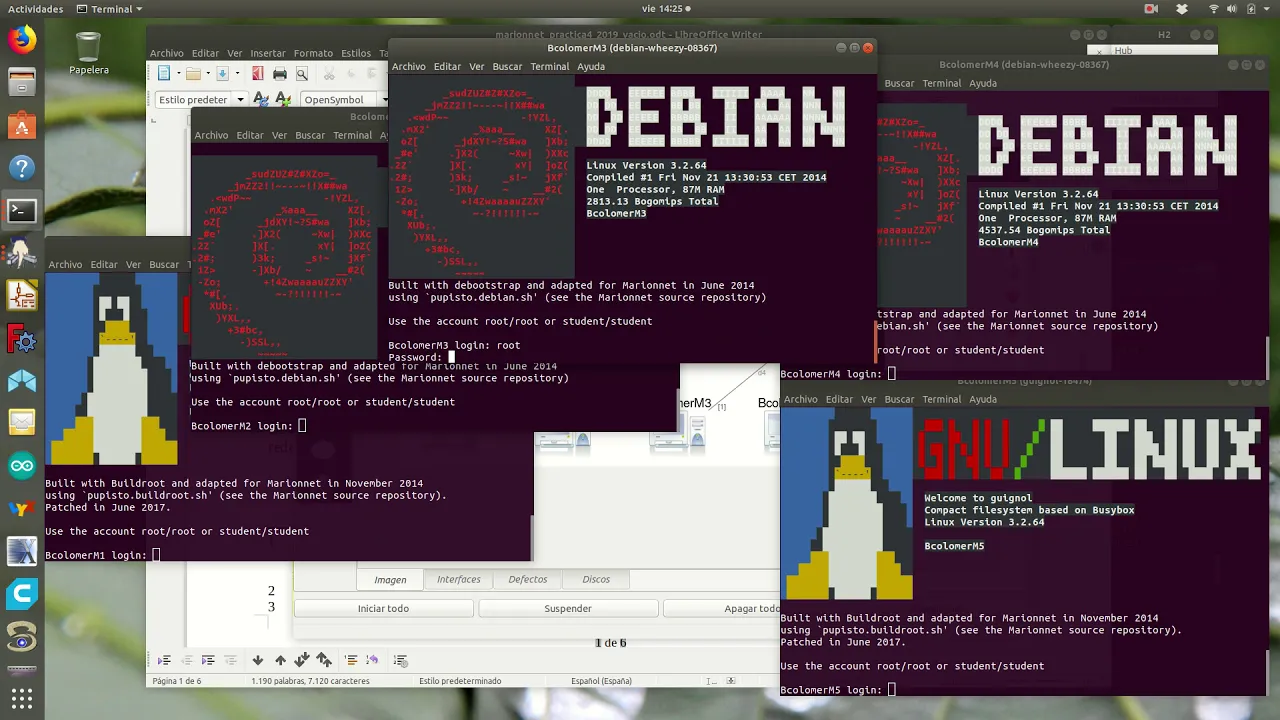Screen dimensions: 1280x720
Task: Click the Open folder icon in Writer
Action: tap(193, 73)
